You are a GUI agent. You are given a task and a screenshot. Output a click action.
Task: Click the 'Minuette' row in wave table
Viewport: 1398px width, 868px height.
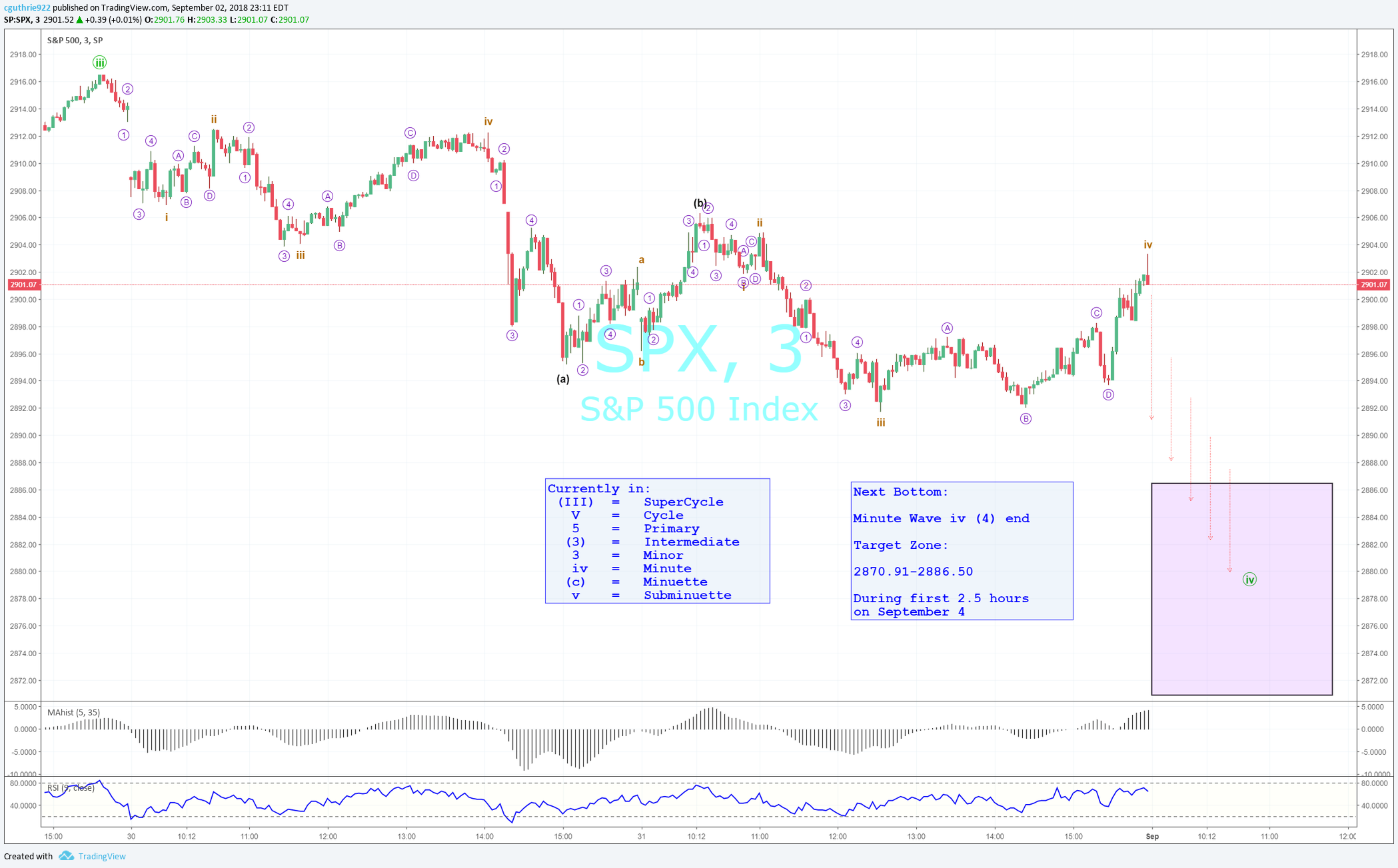click(x=636, y=582)
